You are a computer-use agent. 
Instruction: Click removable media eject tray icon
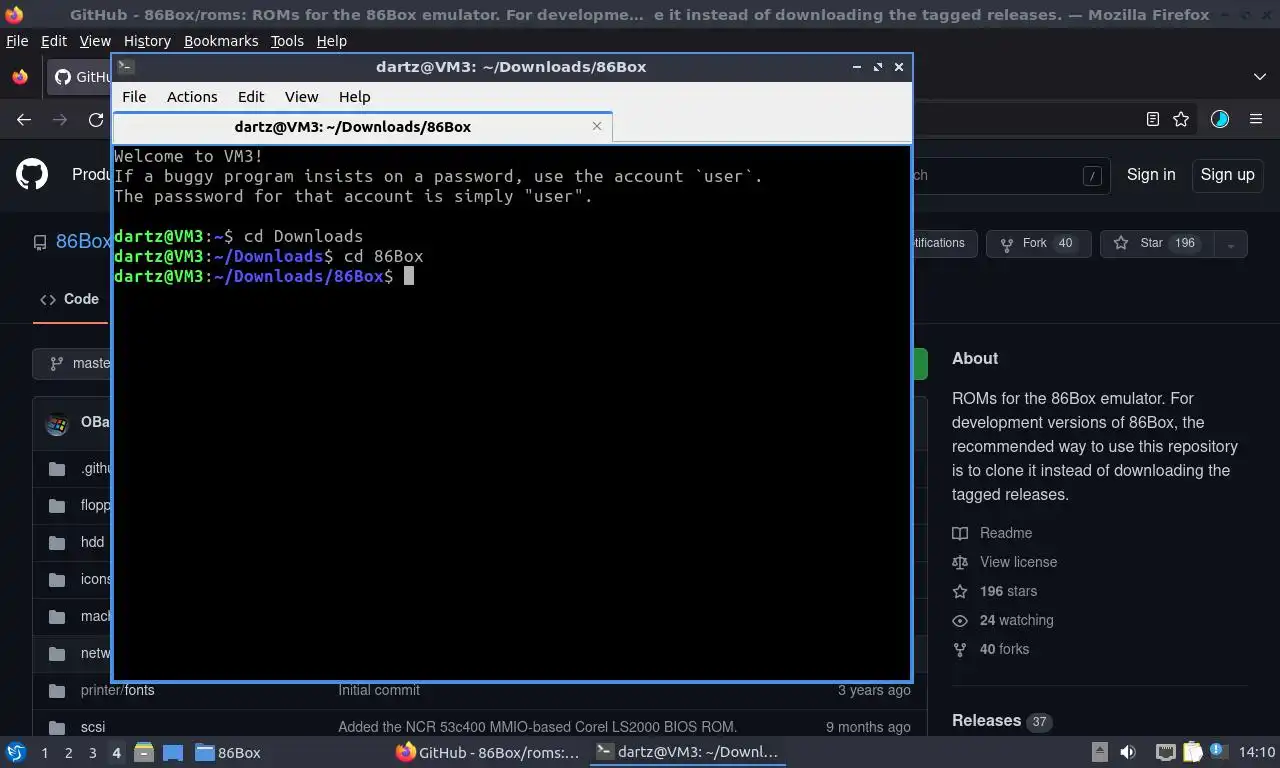(x=1099, y=752)
